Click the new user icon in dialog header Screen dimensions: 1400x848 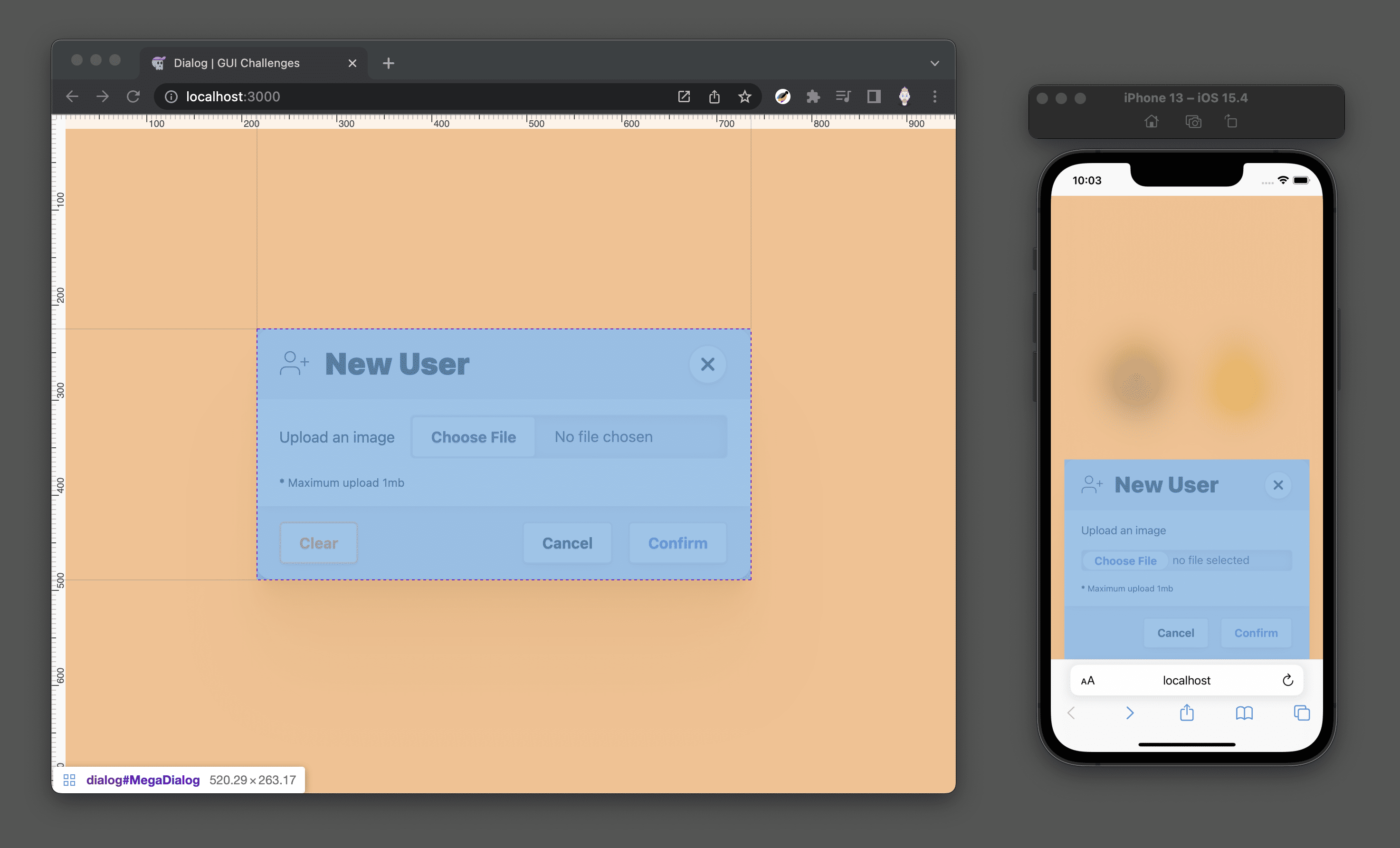tap(293, 363)
